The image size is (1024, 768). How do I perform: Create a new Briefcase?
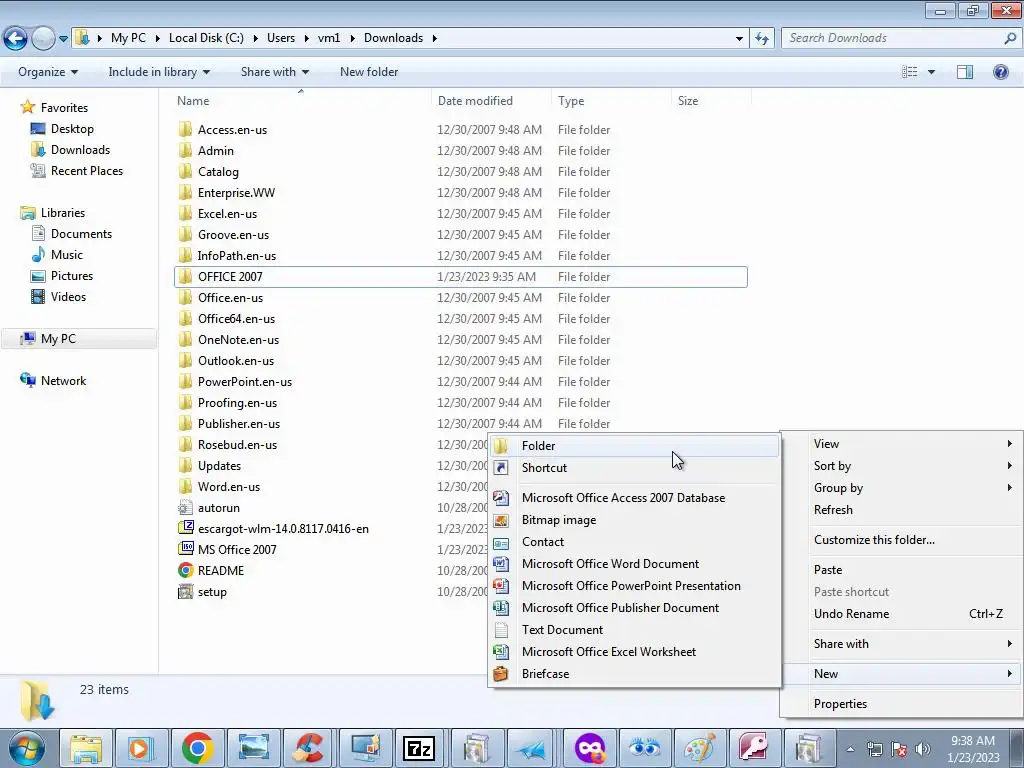pyautogui.click(x=634, y=674)
